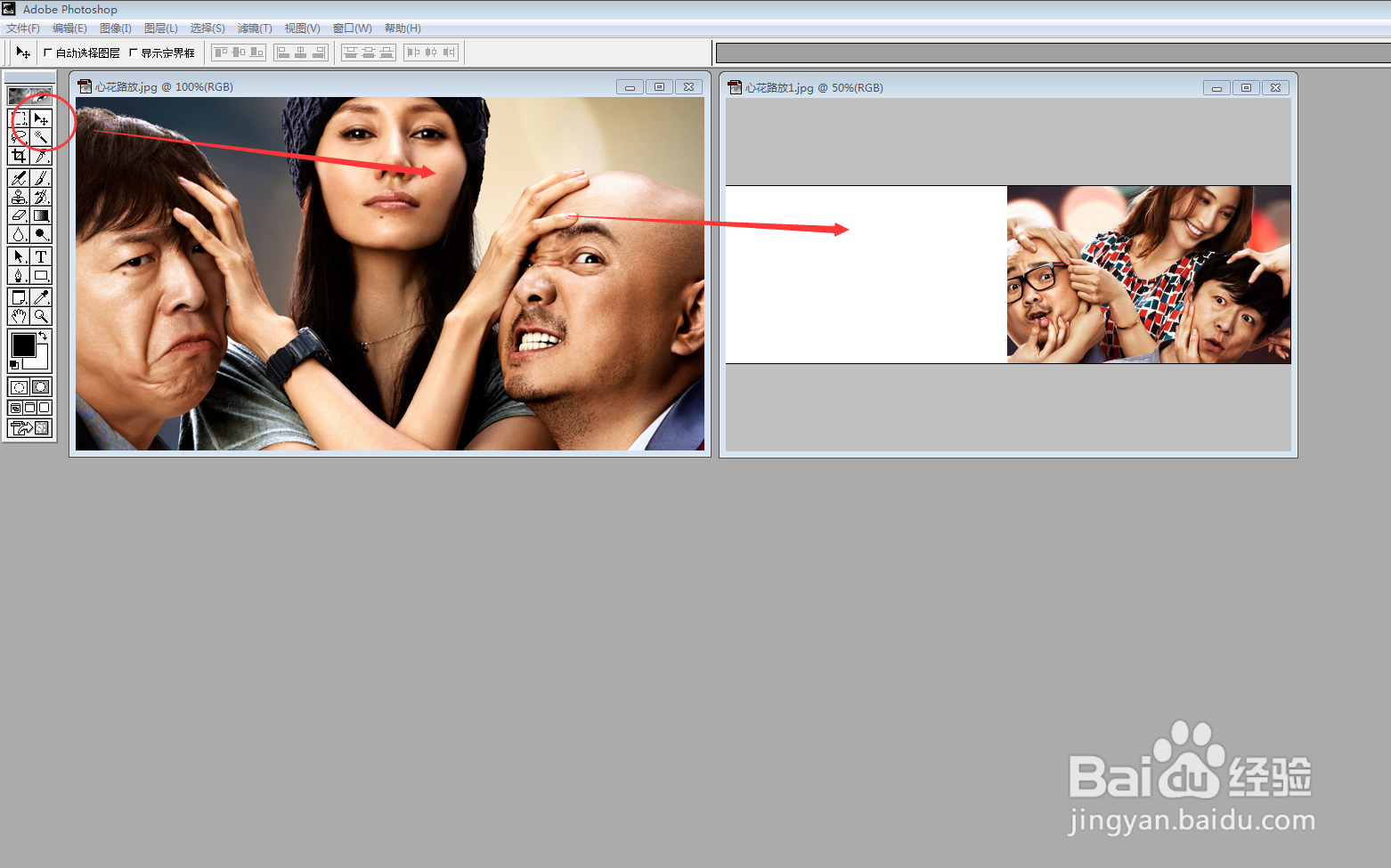Select the Gradient tool
The height and width of the screenshot is (868, 1391).
point(41,215)
